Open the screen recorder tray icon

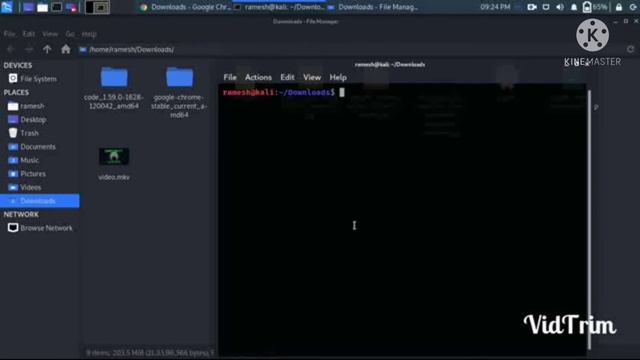click(531, 7)
